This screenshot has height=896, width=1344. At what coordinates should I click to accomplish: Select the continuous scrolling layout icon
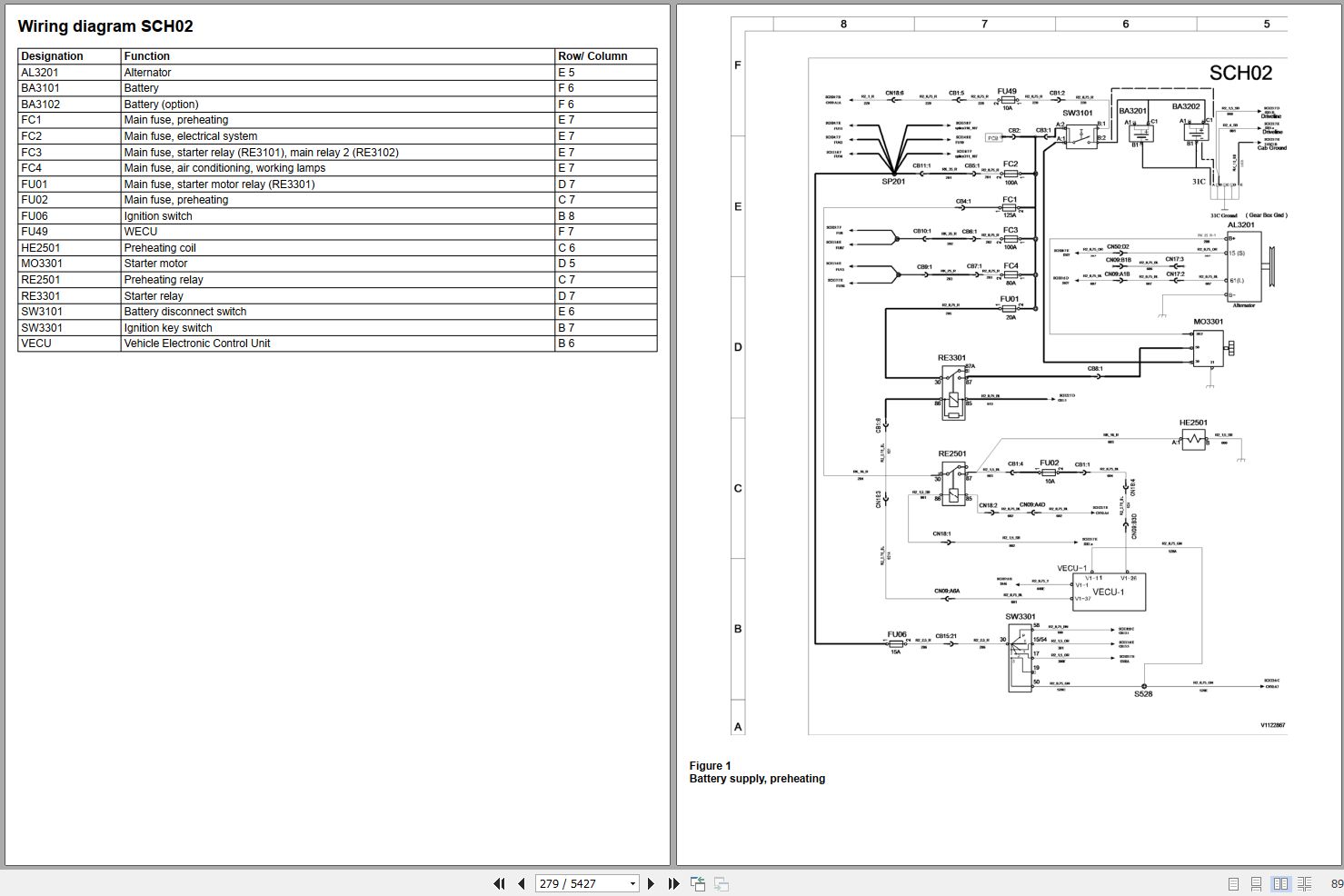[x=1256, y=882]
